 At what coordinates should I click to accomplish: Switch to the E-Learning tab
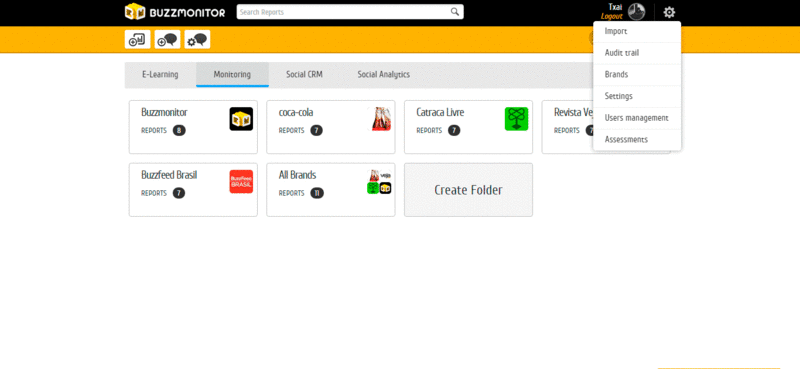click(x=160, y=75)
